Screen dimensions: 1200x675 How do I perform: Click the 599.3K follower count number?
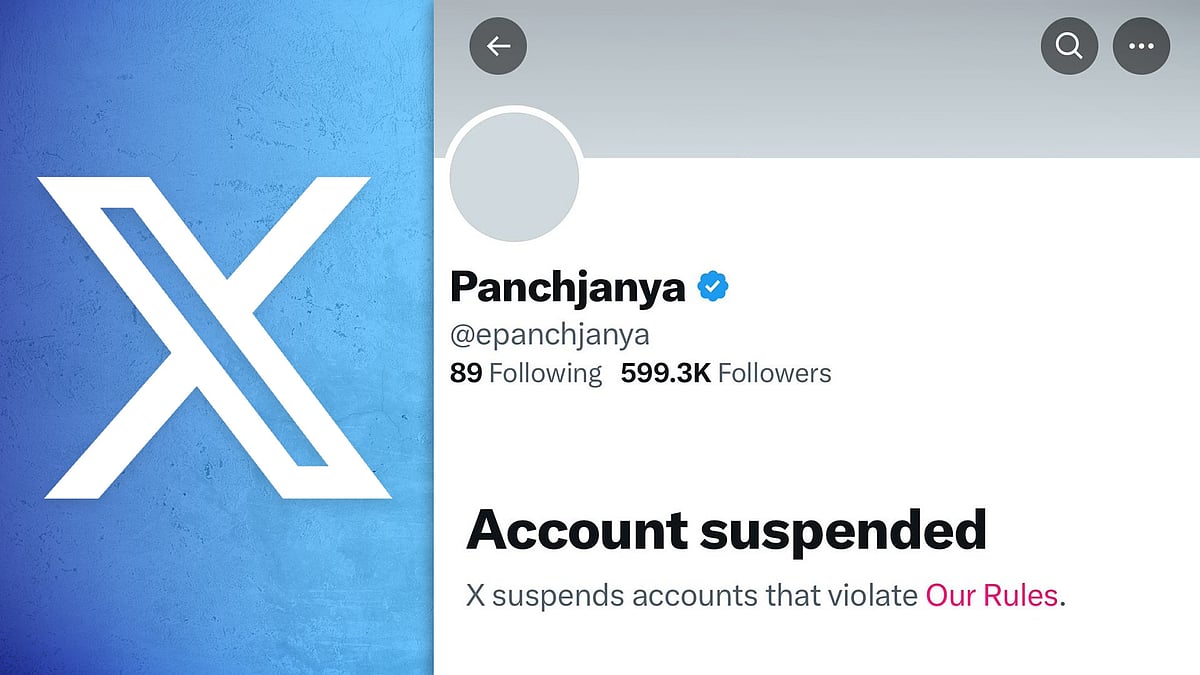click(665, 373)
